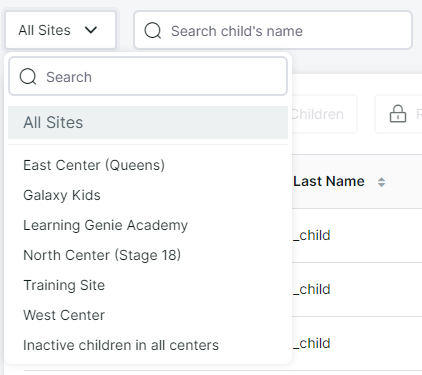
Task: Click the partially hidden Children button
Action: click(324, 114)
